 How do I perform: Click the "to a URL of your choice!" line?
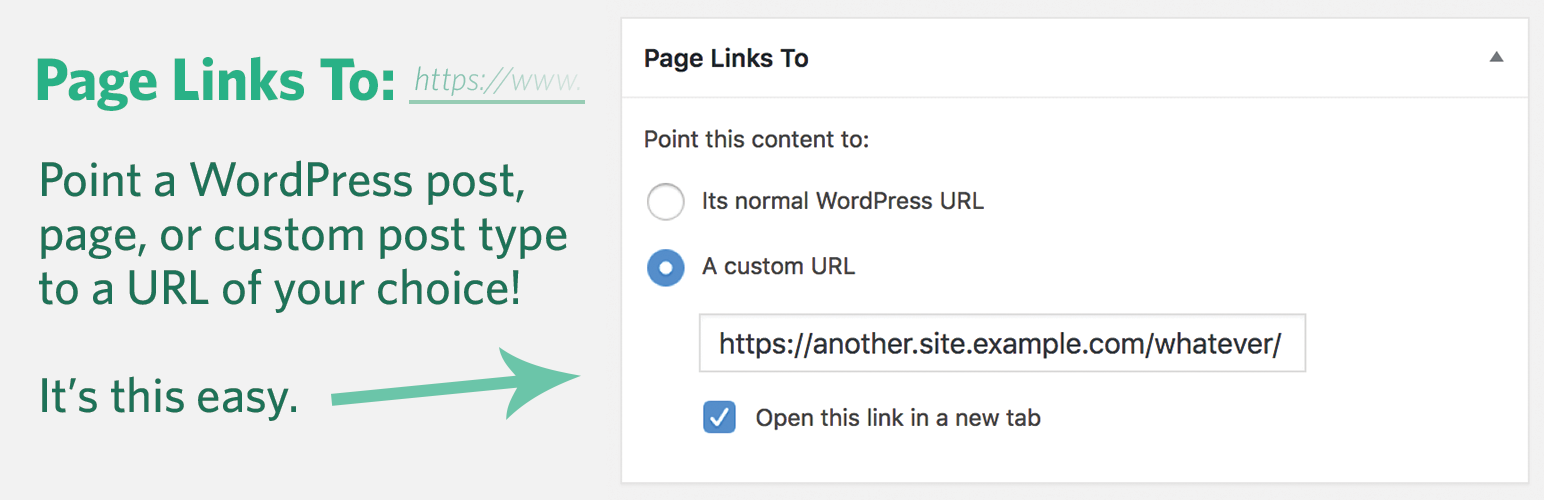280,288
